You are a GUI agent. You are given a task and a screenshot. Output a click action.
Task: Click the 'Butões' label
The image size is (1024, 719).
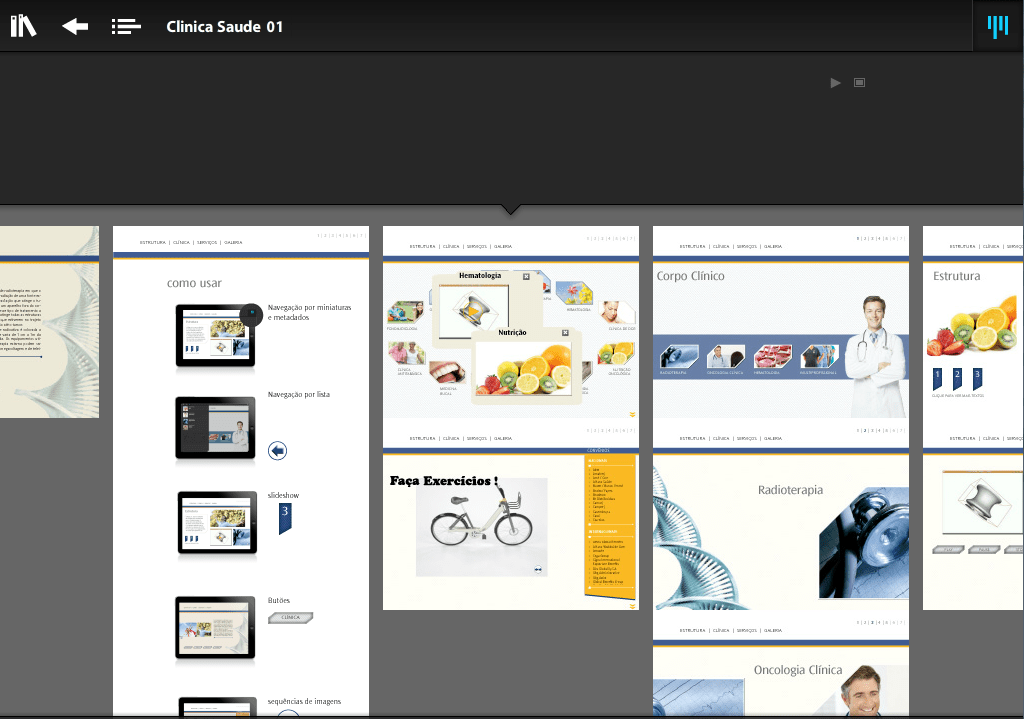279,600
